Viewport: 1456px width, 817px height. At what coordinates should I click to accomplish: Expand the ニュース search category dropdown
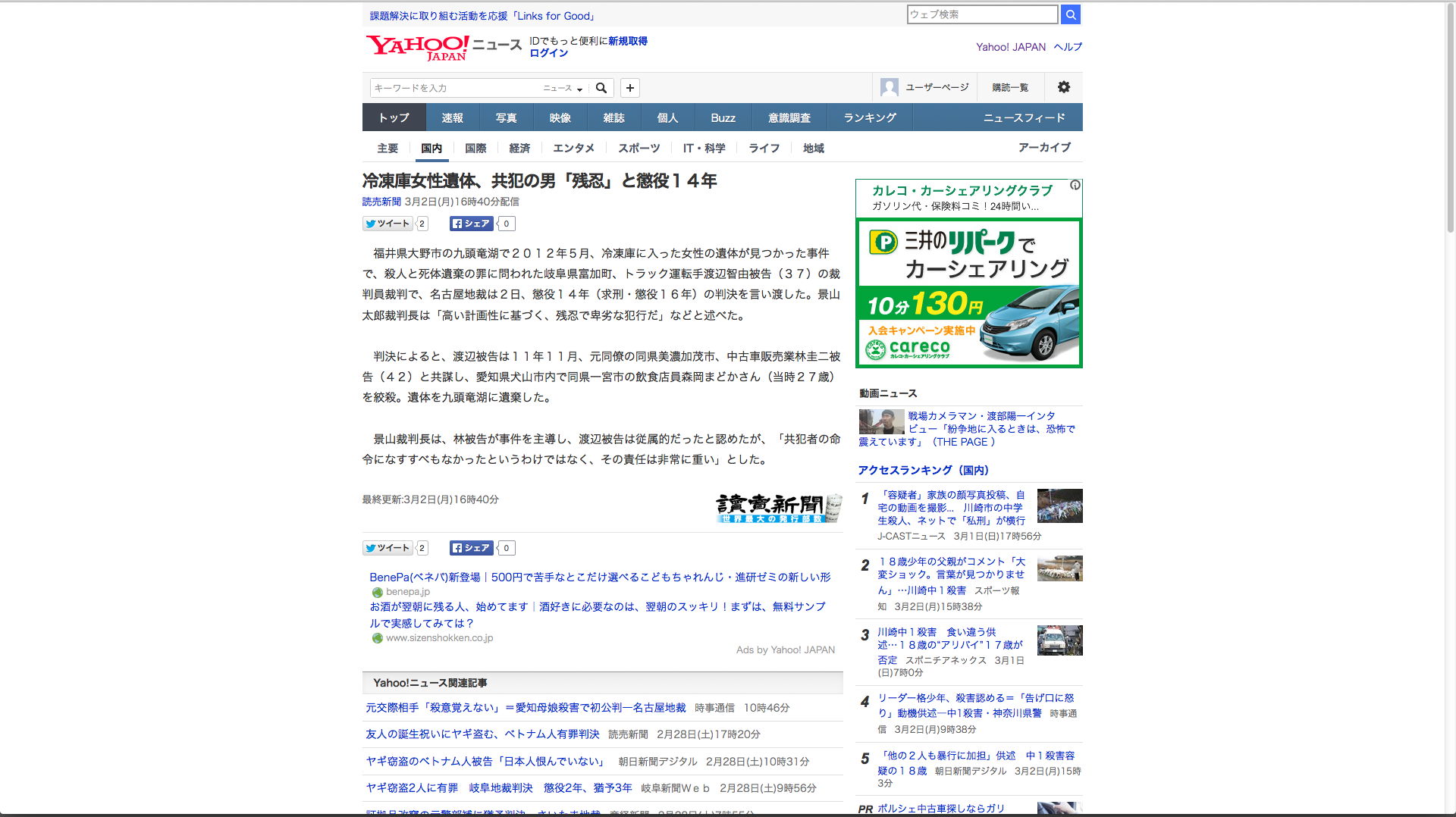click(563, 89)
